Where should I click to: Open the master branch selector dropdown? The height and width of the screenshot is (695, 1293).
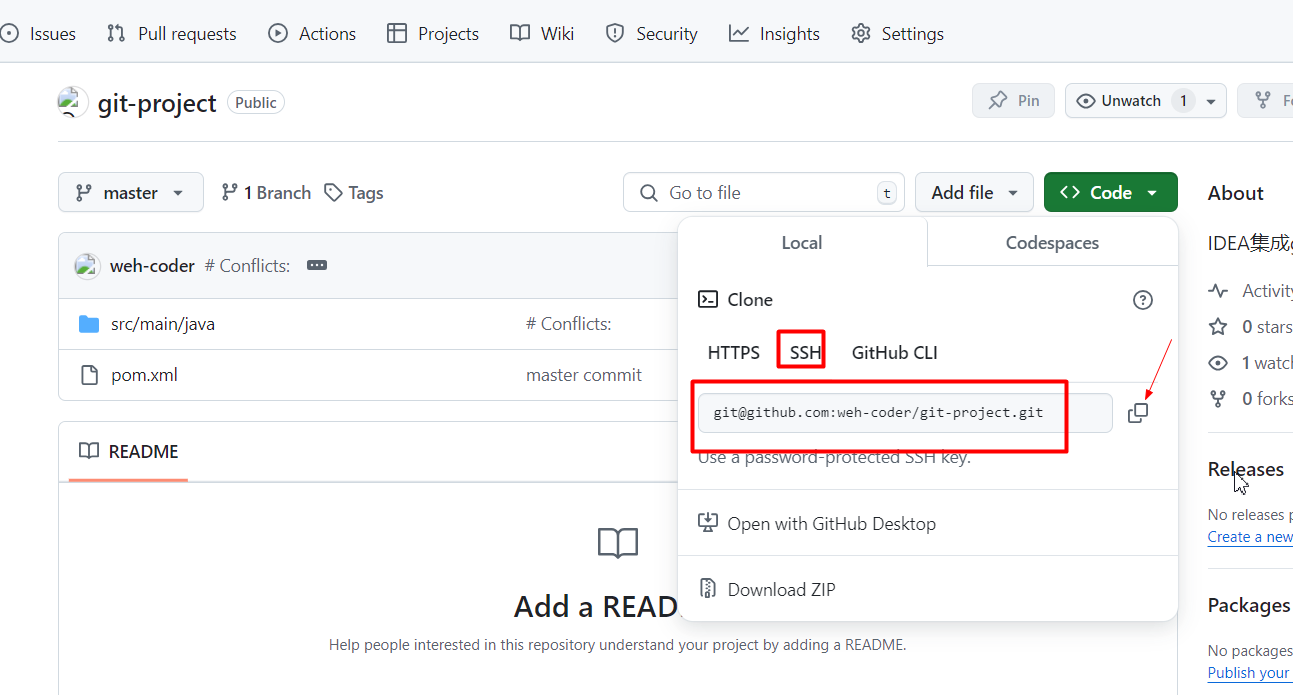pos(131,193)
